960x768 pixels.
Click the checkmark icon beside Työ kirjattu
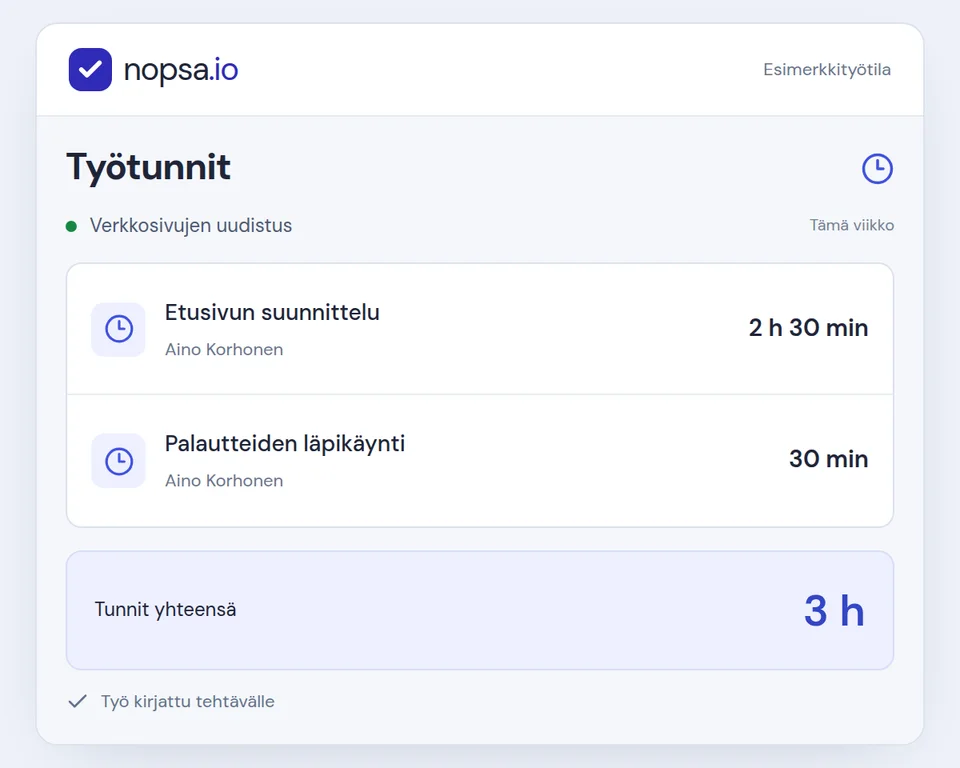(x=78, y=701)
